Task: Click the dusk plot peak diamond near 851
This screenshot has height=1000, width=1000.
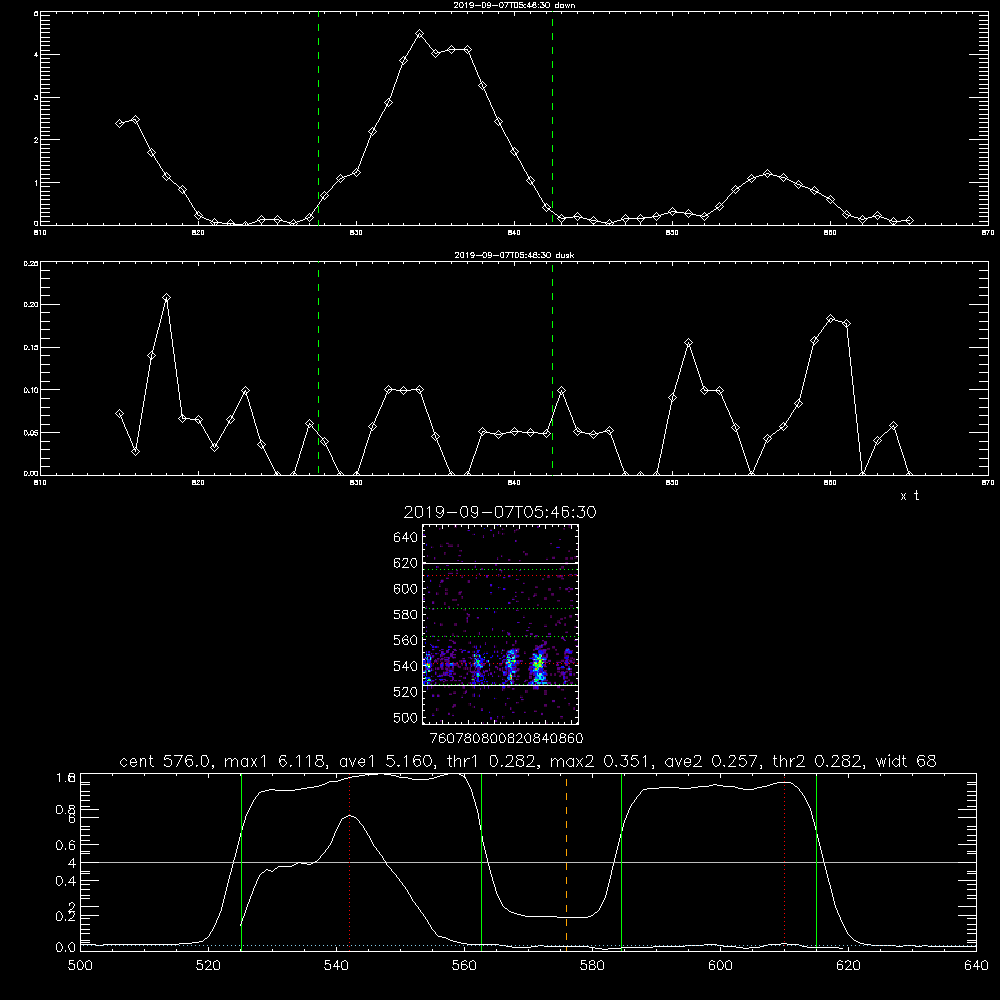Action: 688,342
